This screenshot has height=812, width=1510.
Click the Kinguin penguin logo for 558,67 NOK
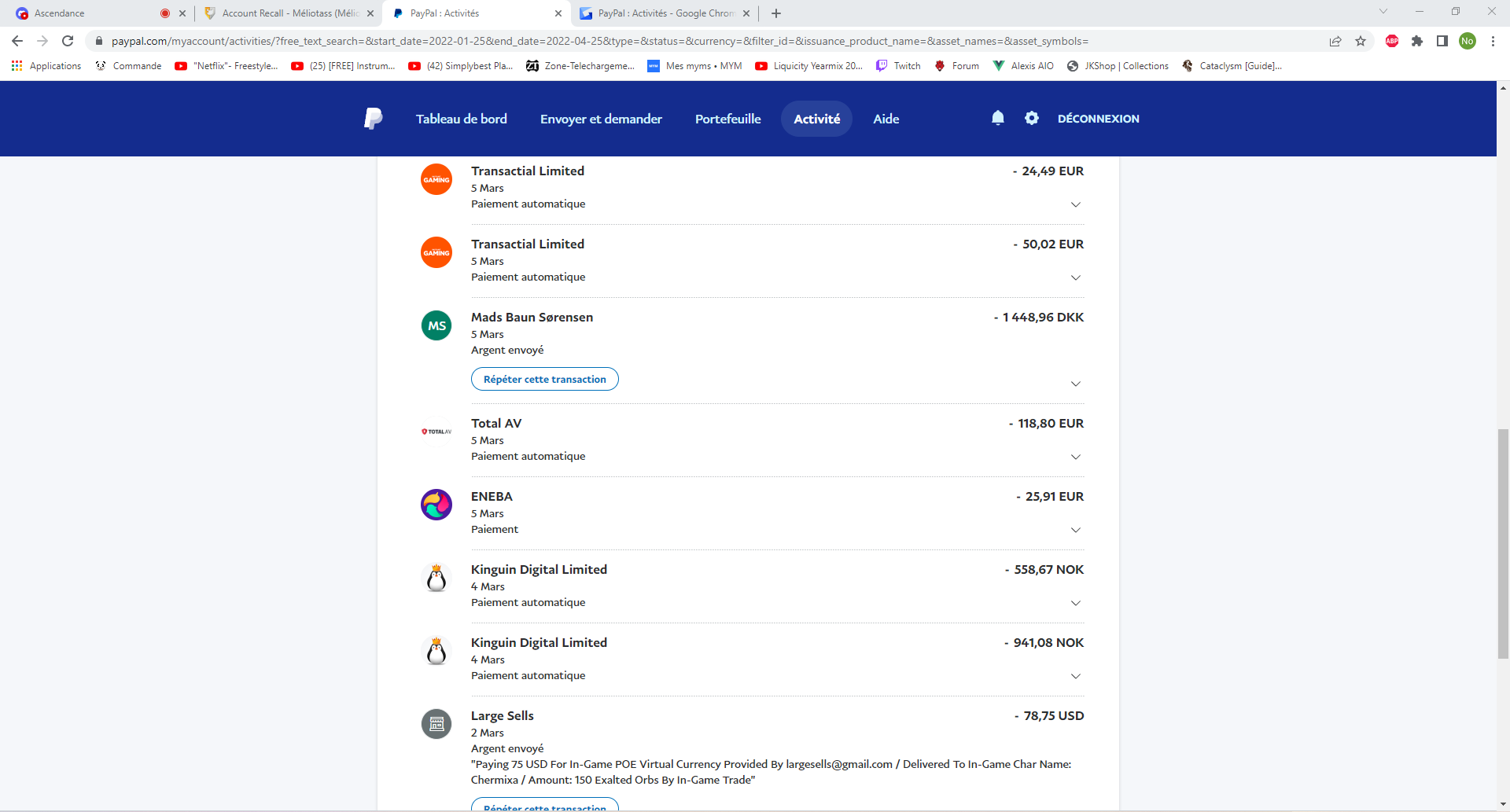(436, 578)
